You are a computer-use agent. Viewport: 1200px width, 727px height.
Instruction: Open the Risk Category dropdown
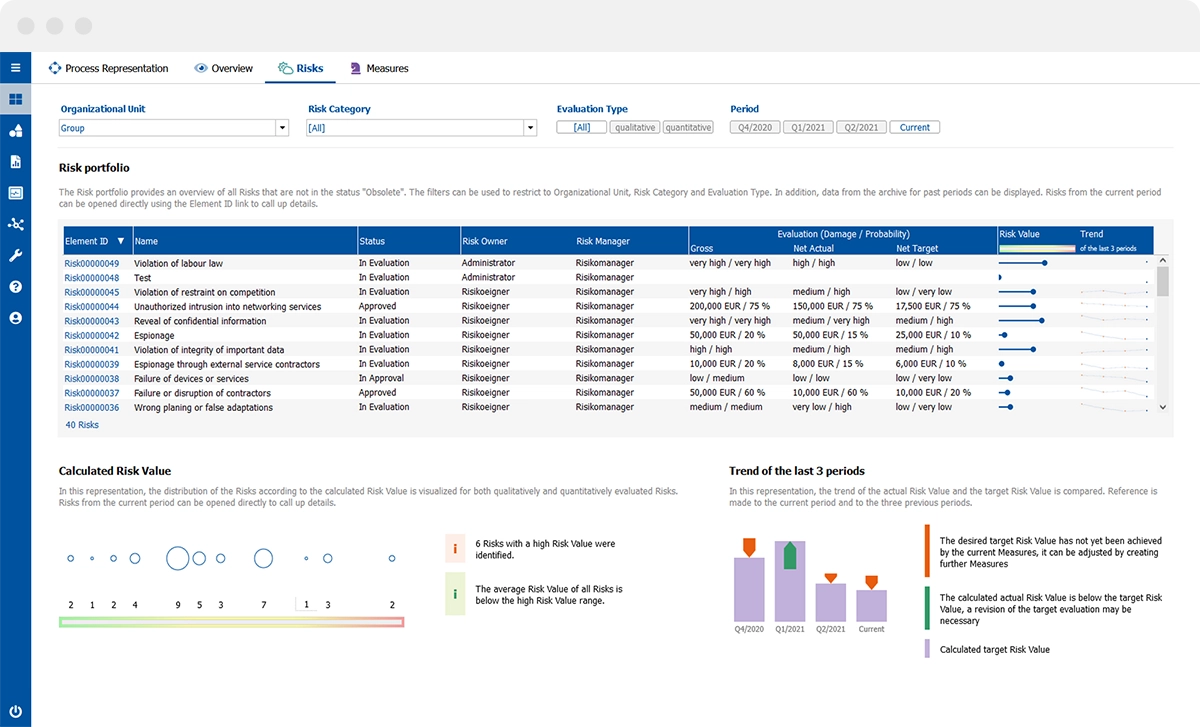tap(532, 128)
